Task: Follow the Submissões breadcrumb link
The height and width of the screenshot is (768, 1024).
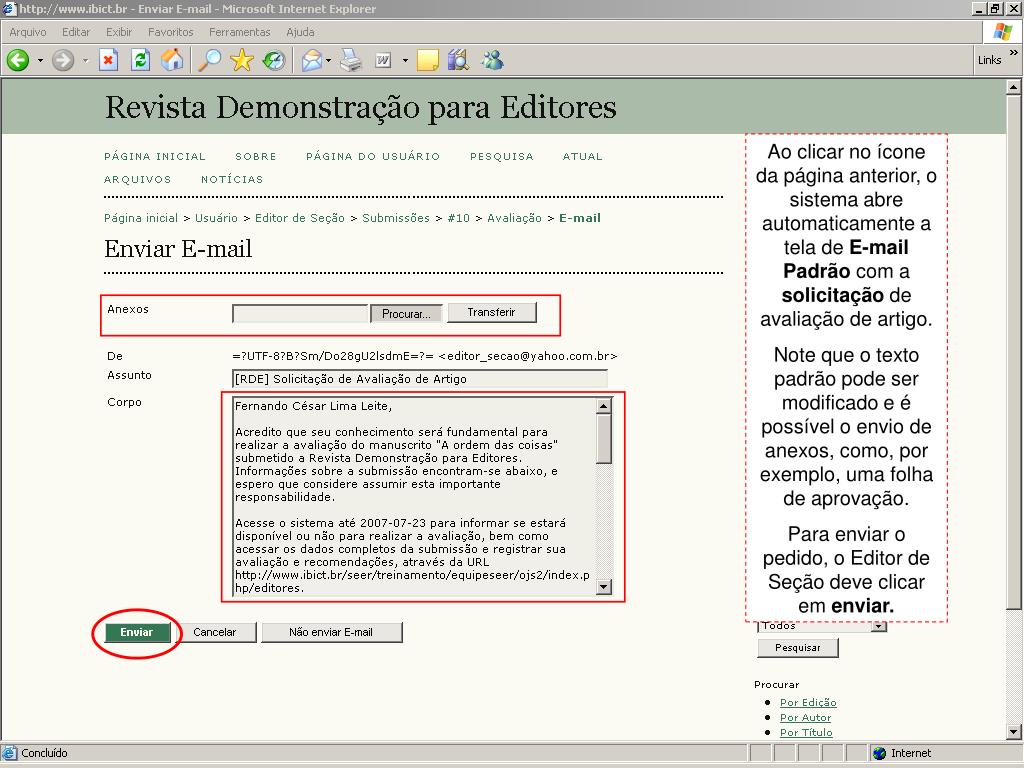Action: click(396, 218)
